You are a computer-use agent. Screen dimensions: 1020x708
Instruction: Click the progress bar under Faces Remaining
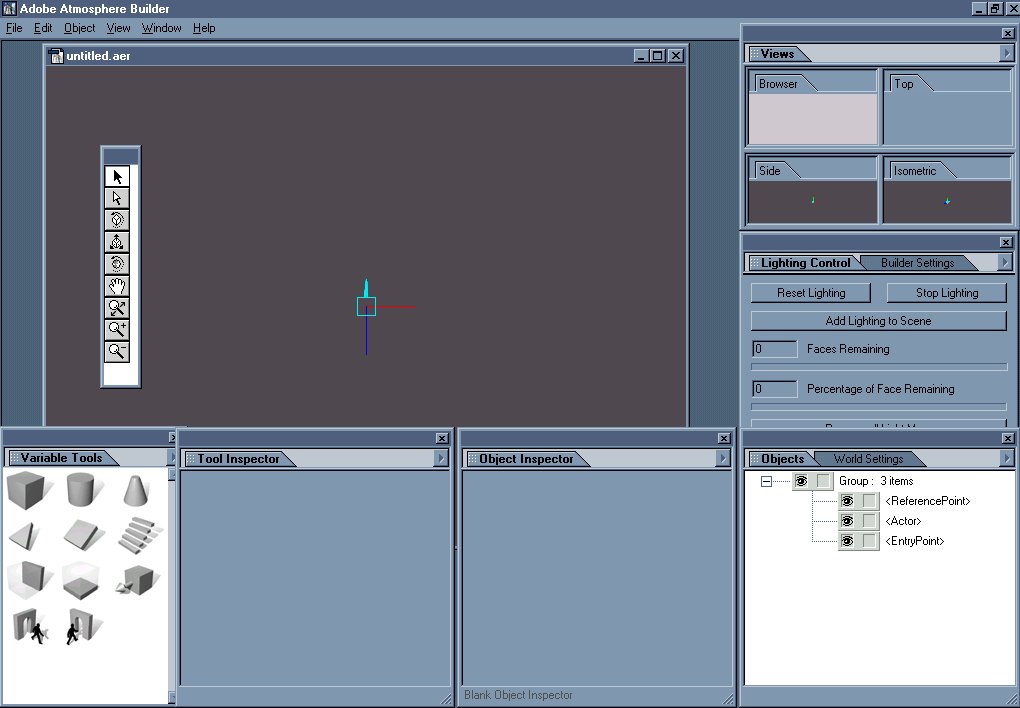tap(879, 367)
